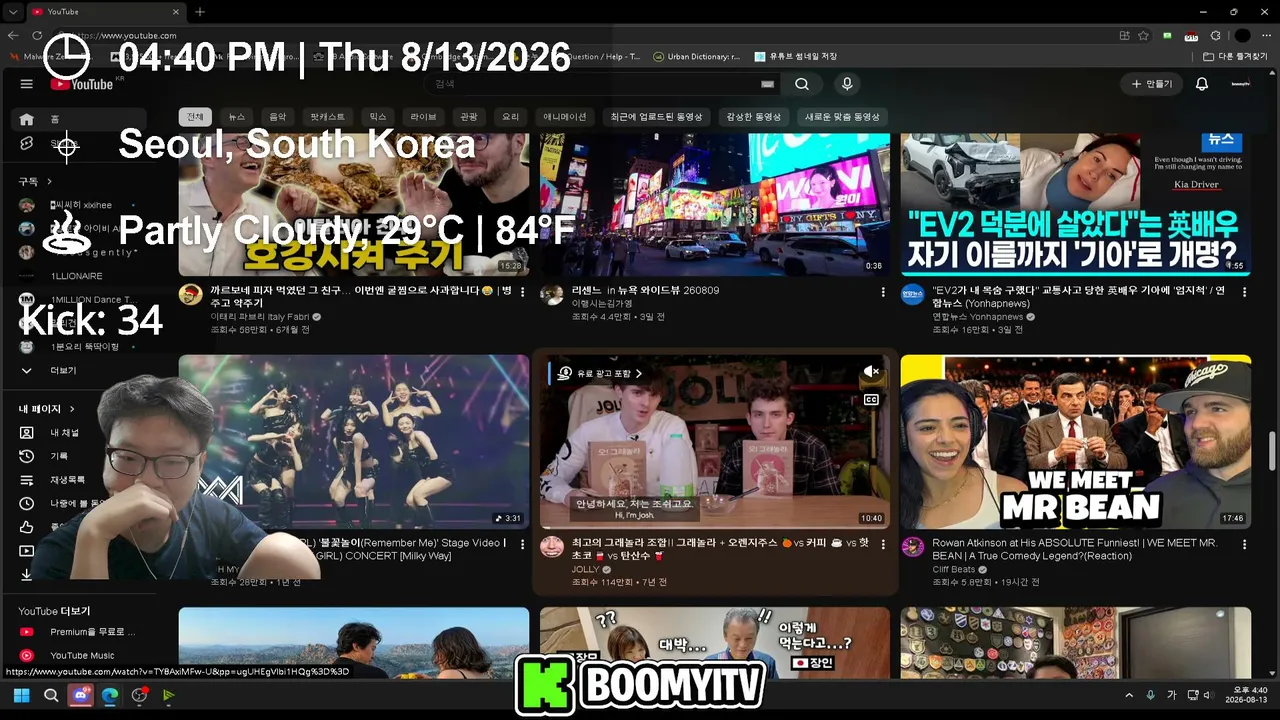1280x720 pixels.
Task: Open the 1MILLION Dance subscription channel
Action: click(78, 300)
